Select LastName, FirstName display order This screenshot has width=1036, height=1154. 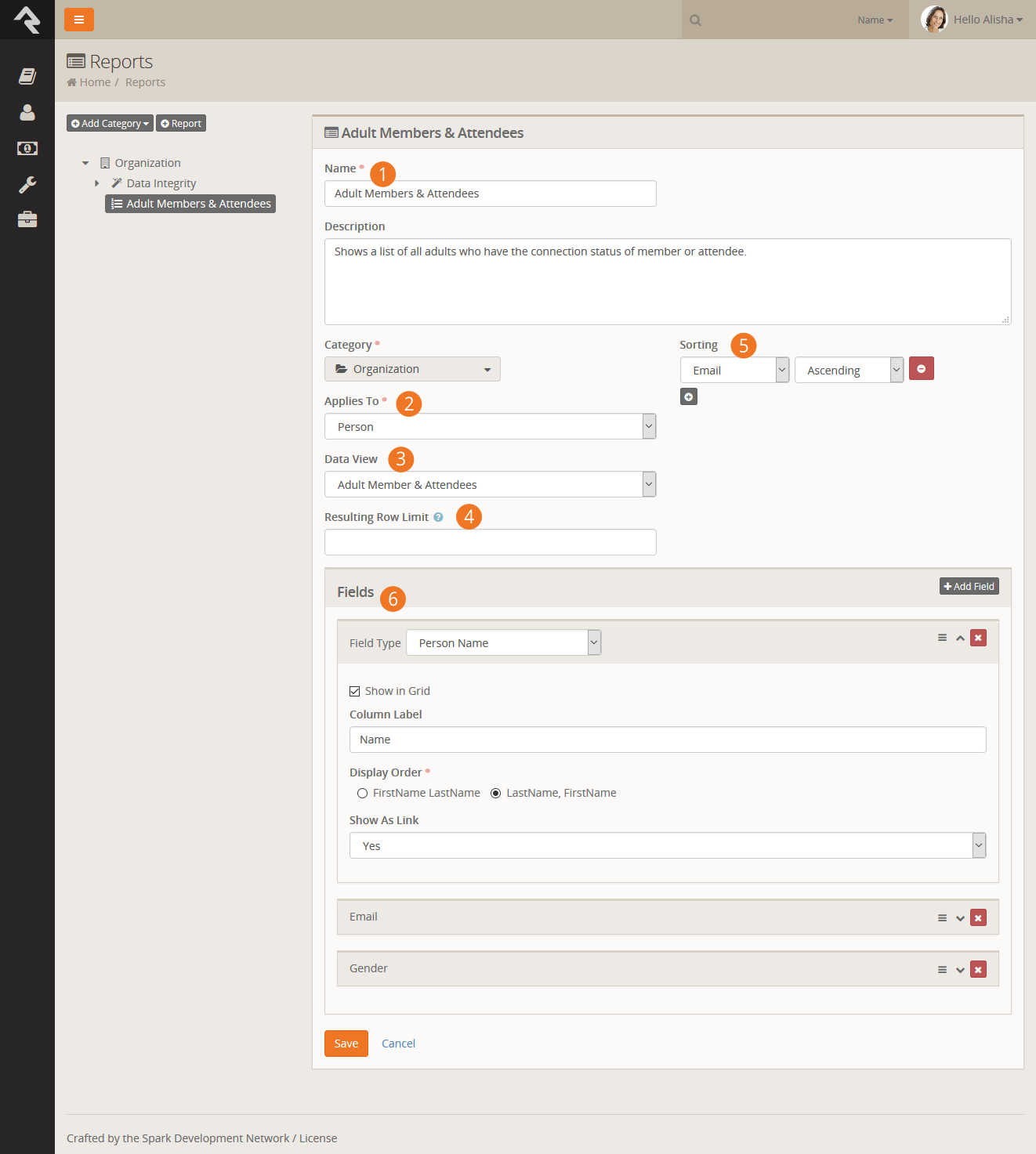tap(495, 794)
